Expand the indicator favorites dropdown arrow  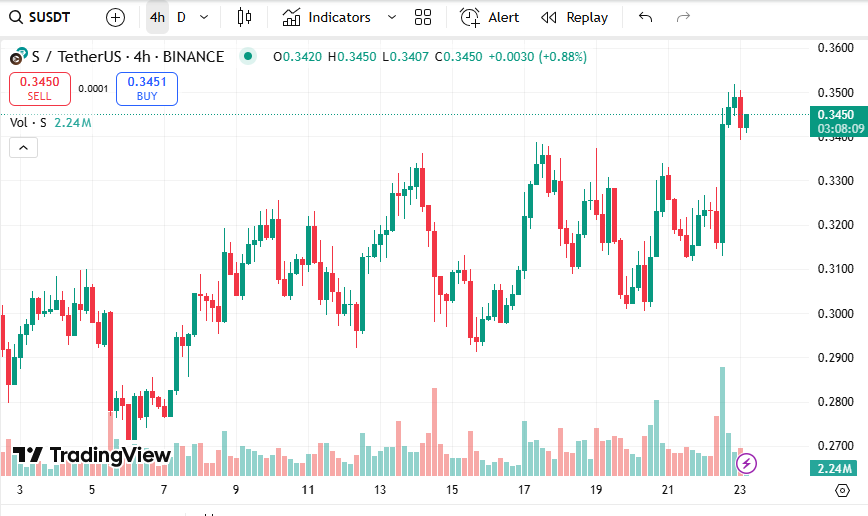pyautogui.click(x=391, y=17)
